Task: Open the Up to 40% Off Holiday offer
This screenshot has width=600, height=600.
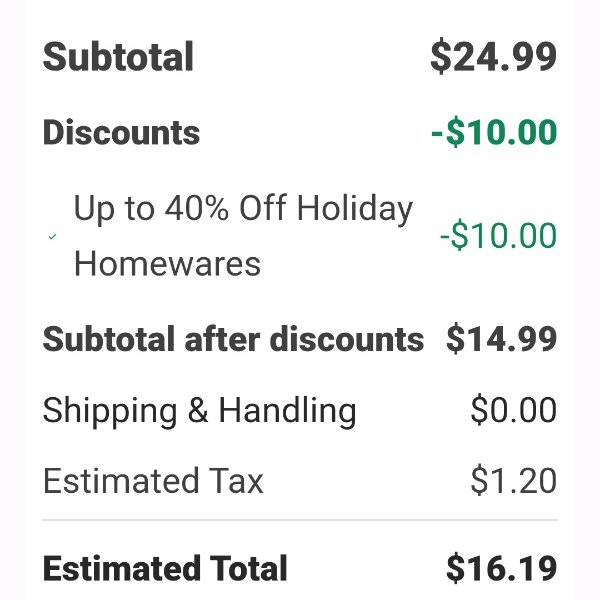Action: point(243,209)
